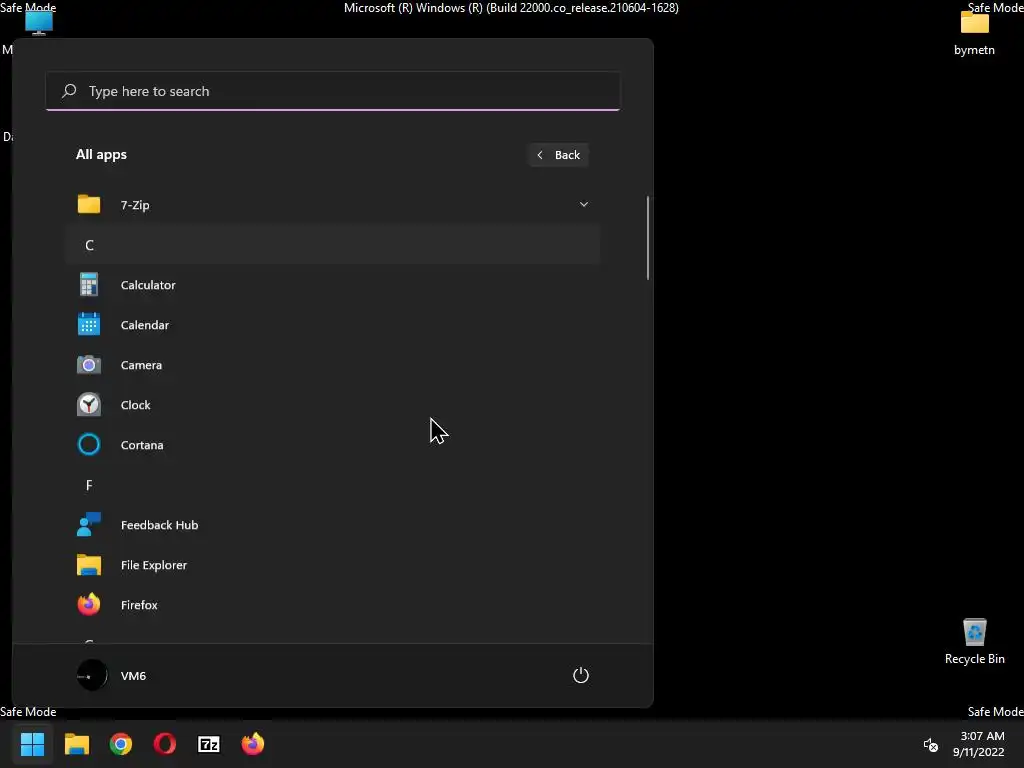
Task: Open File Explorer on the taskbar
Action: pos(76,744)
